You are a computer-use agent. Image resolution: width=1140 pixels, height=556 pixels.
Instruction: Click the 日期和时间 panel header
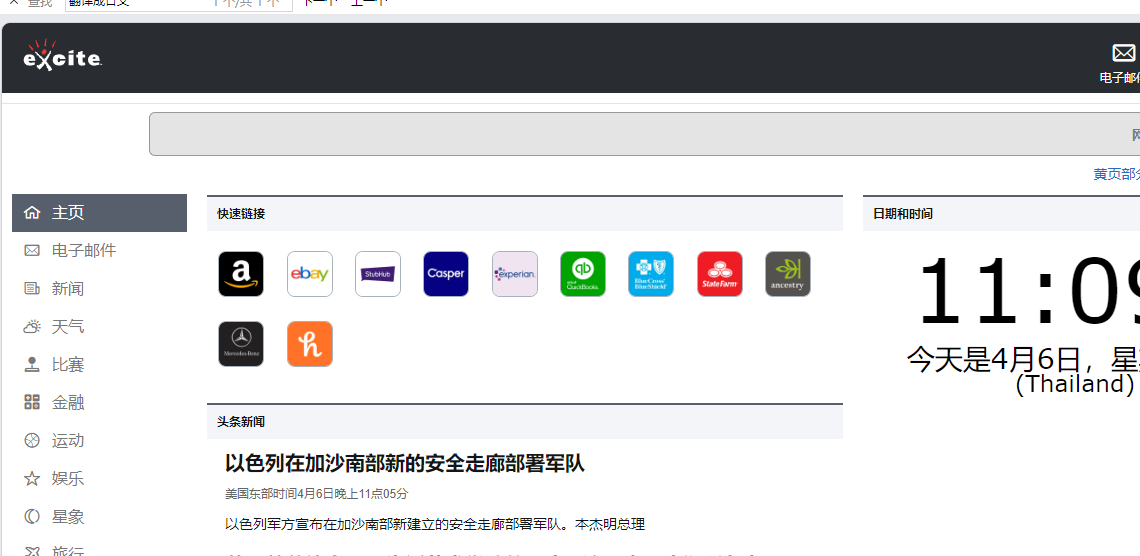click(x=1002, y=214)
